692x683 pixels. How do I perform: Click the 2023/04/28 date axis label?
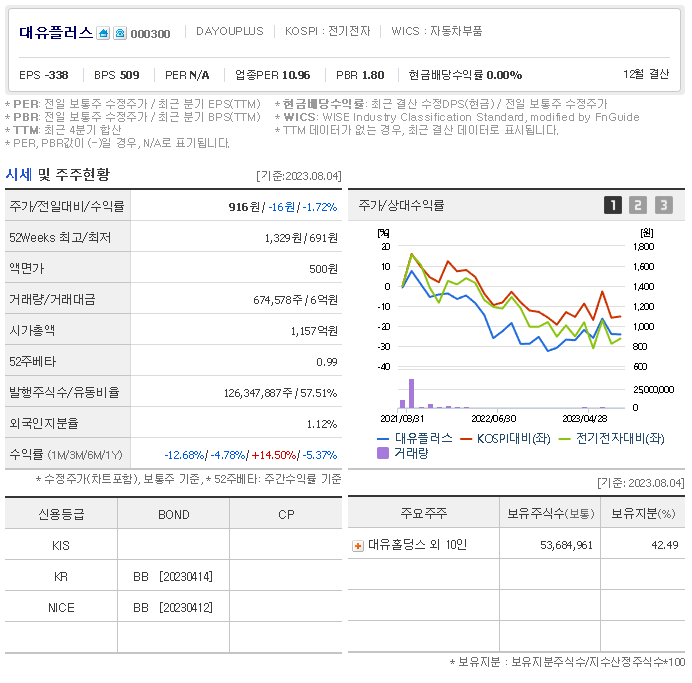click(585, 419)
